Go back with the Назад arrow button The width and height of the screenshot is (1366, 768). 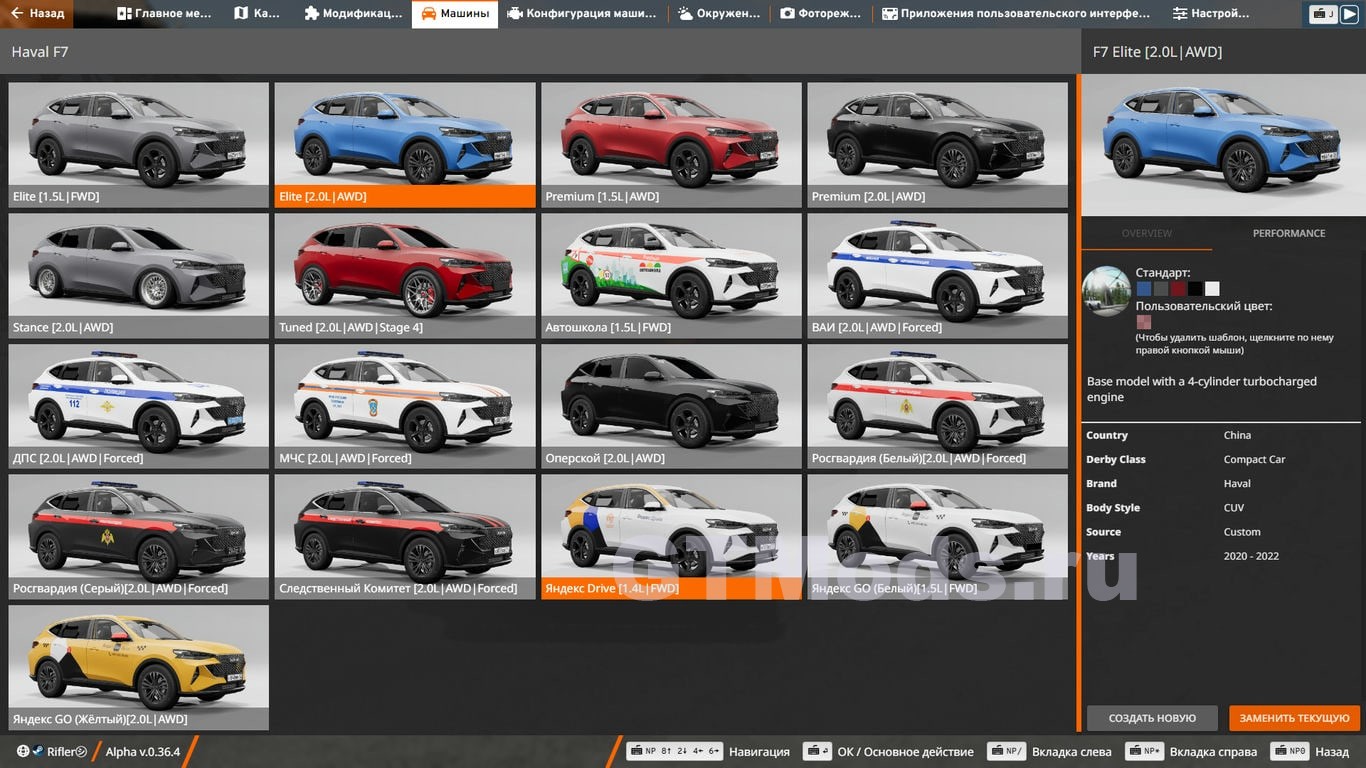pyautogui.click(x=39, y=14)
